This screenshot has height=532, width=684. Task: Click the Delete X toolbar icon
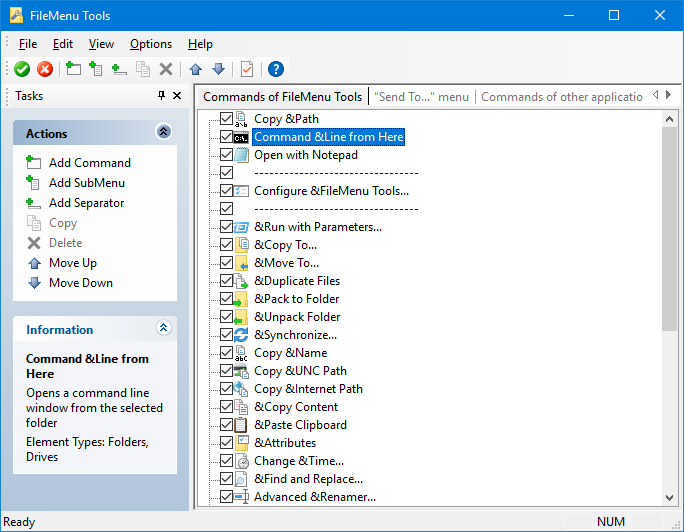[166, 69]
